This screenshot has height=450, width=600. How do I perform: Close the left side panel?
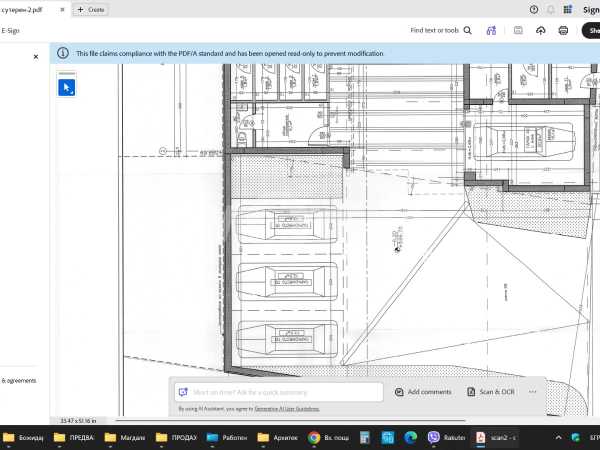[36, 57]
